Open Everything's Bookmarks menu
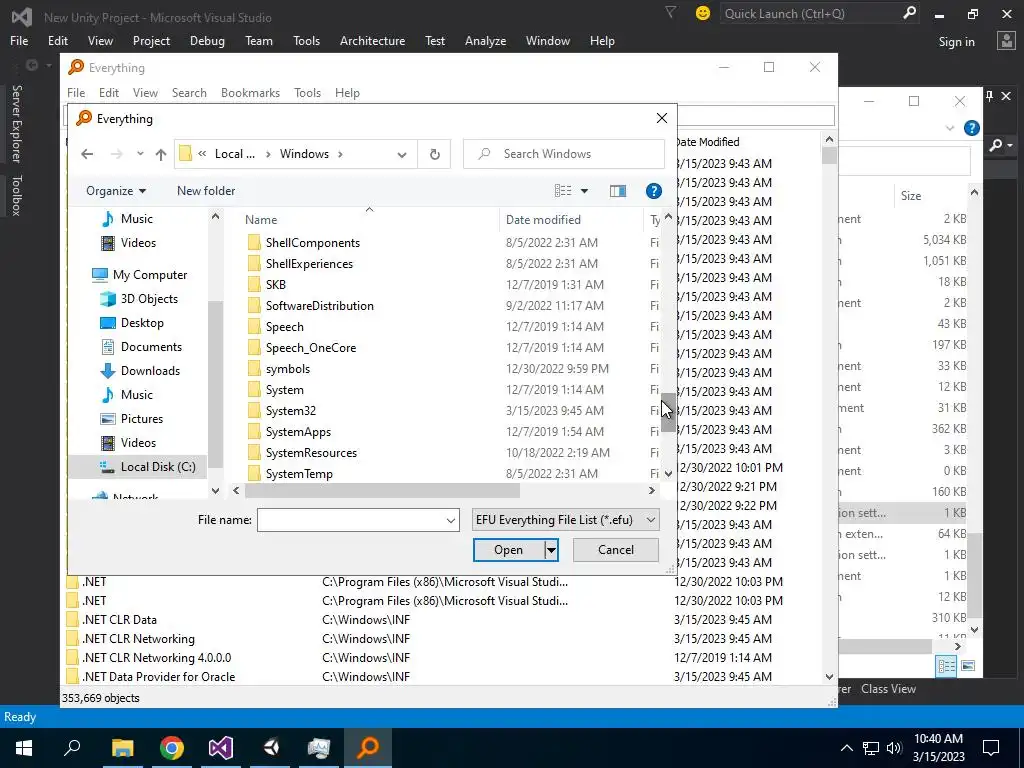The image size is (1024, 768). (250, 93)
